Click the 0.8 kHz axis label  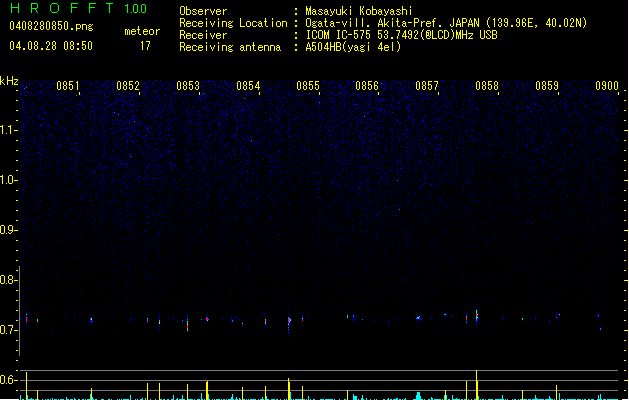tap(8, 280)
